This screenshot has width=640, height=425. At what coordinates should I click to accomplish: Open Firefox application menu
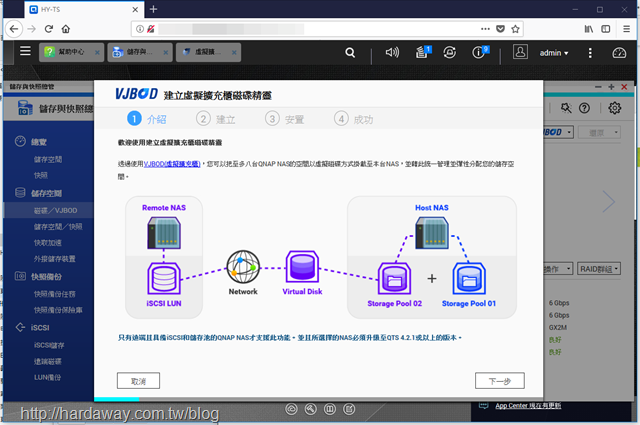click(x=627, y=29)
